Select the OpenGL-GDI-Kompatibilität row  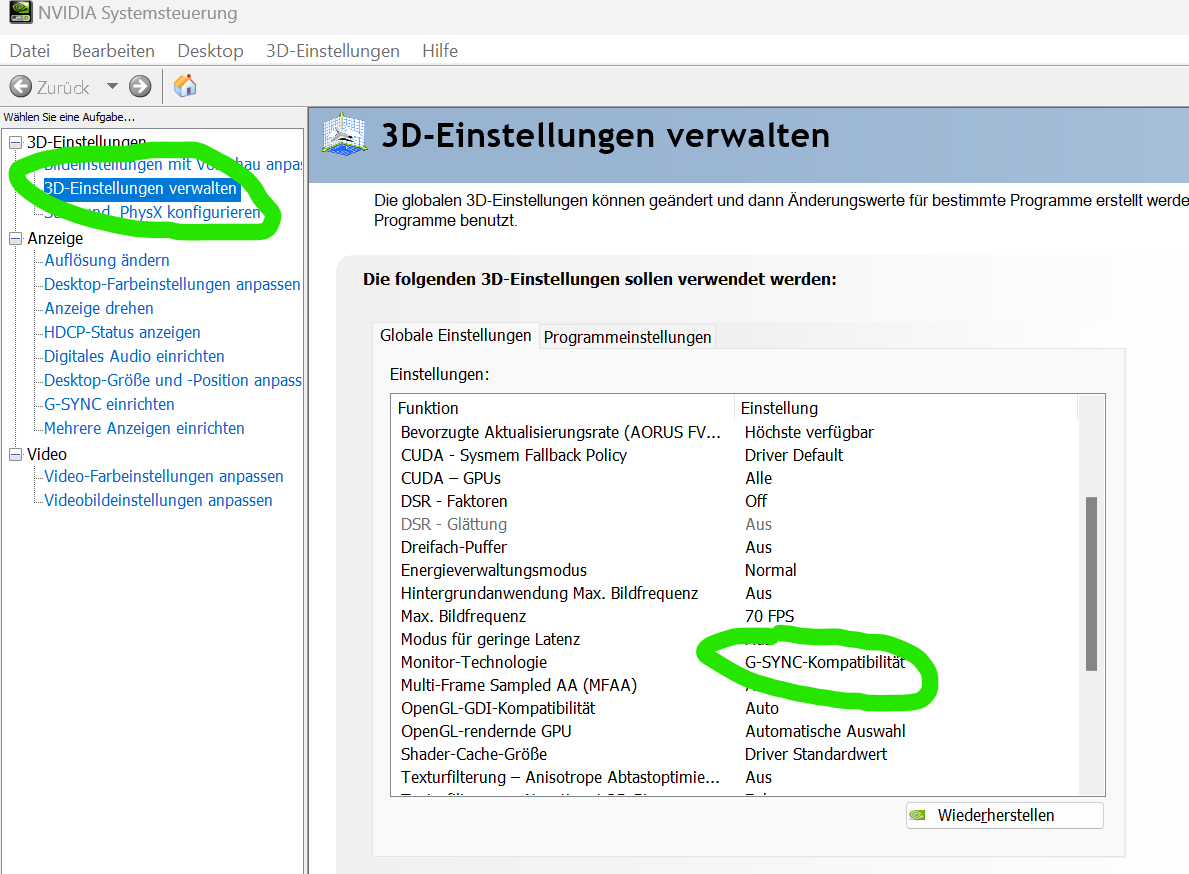(734, 708)
